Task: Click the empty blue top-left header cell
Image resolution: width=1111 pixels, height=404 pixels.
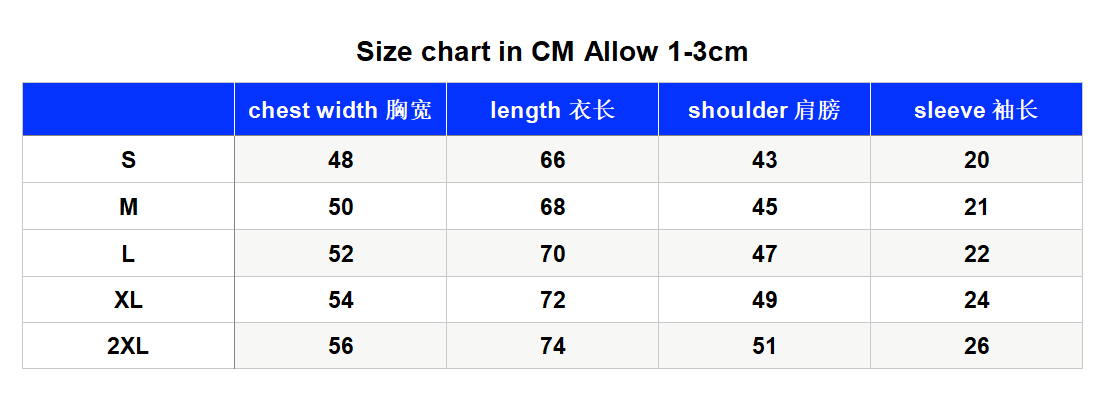Action: click(x=128, y=110)
